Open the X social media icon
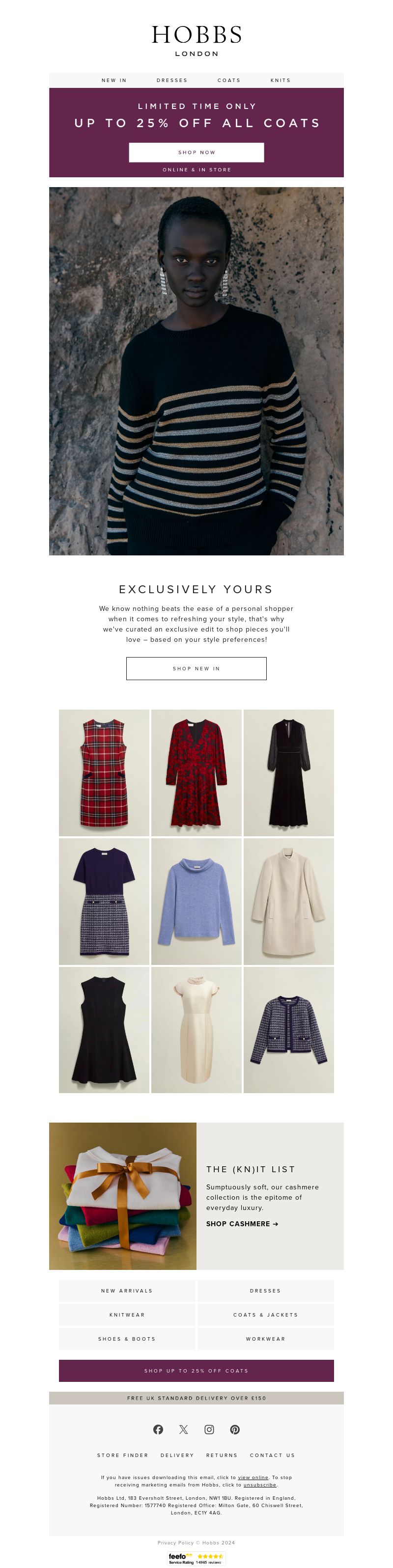Viewport: 393px width, 1568px height. click(x=183, y=1429)
